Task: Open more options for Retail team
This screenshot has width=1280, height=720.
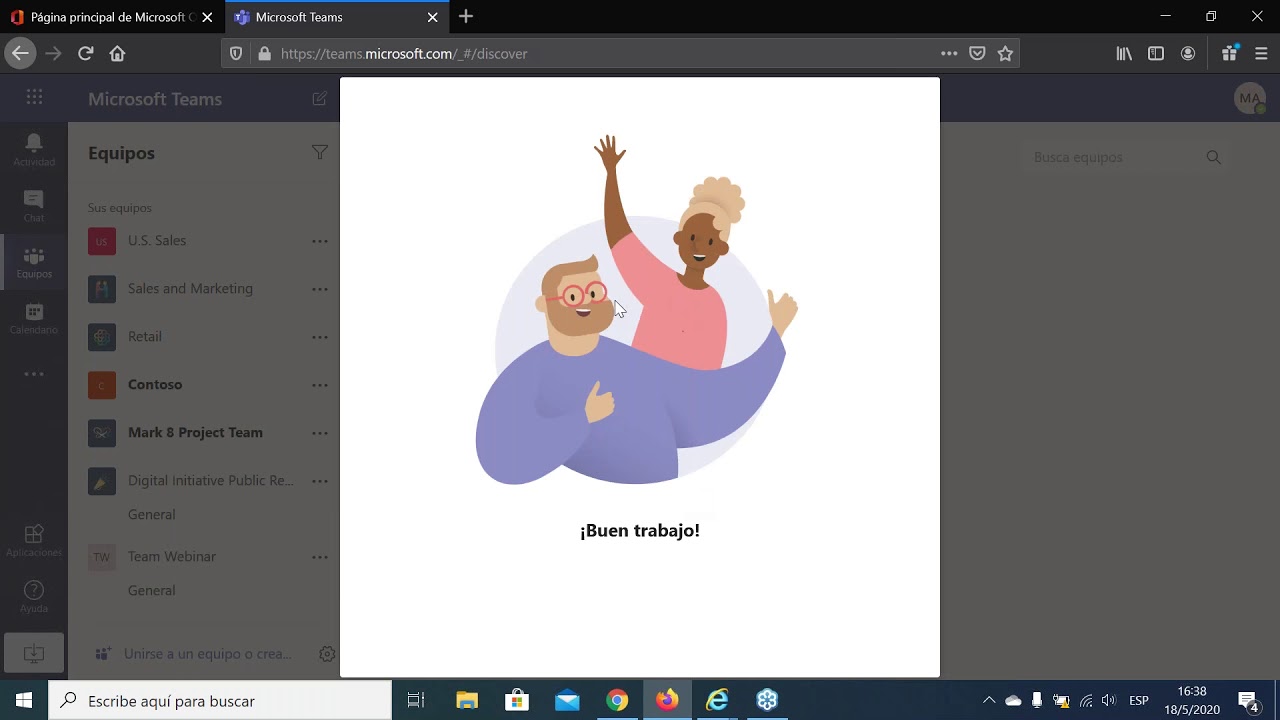Action: pyautogui.click(x=320, y=337)
